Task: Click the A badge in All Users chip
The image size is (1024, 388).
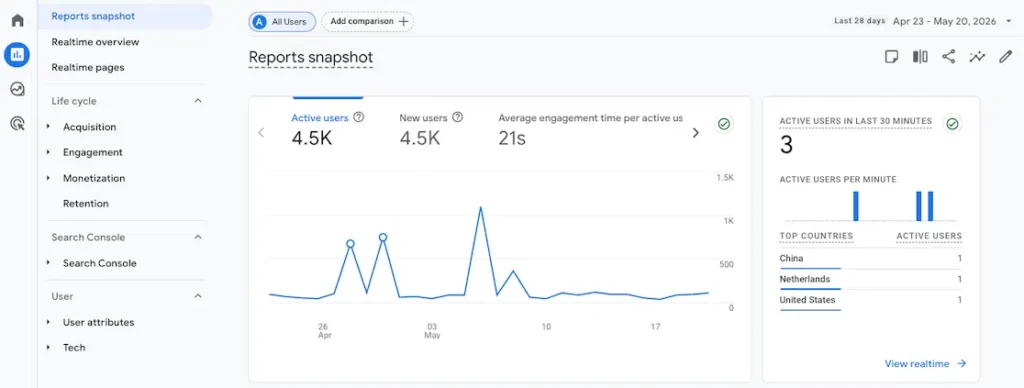Action: [x=260, y=22]
